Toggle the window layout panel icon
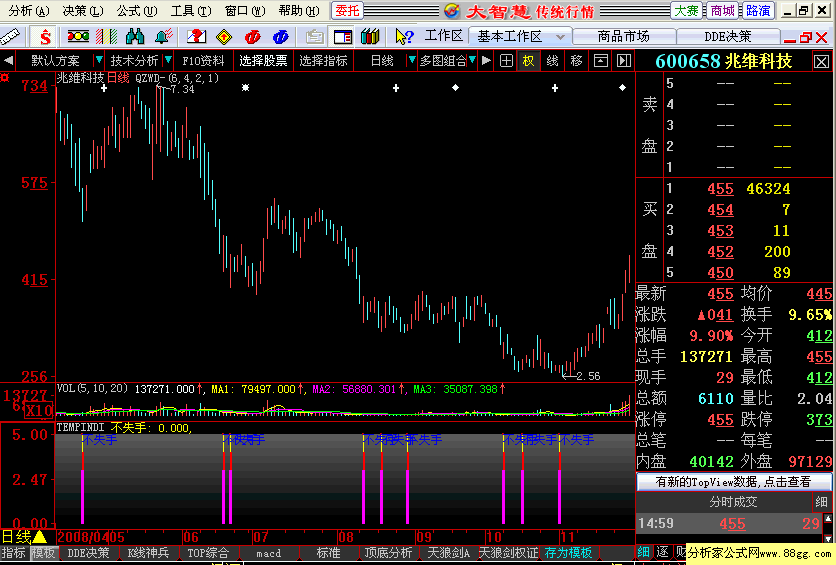The height and width of the screenshot is (565, 836). coord(342,36)
